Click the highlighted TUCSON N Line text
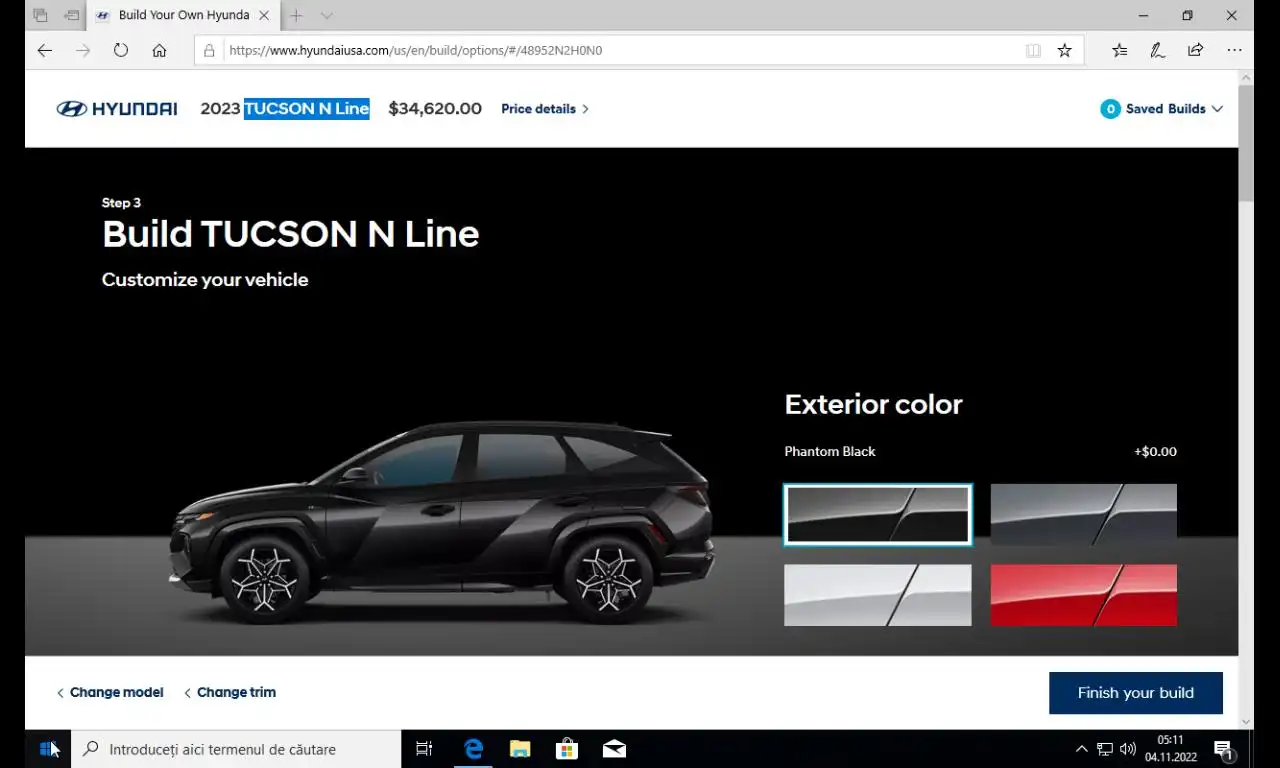Image resolution: width=1280 pixels, height=768 pixels. pos(307,109)
